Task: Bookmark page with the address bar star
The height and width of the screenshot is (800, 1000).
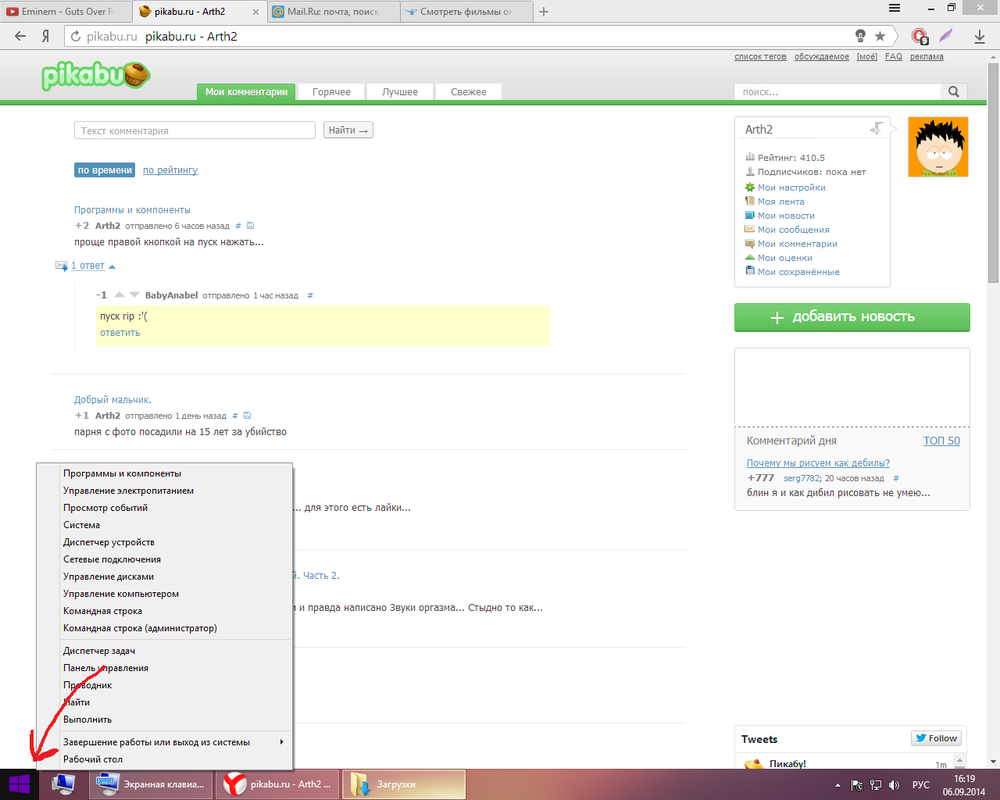Action: [880, 36]
